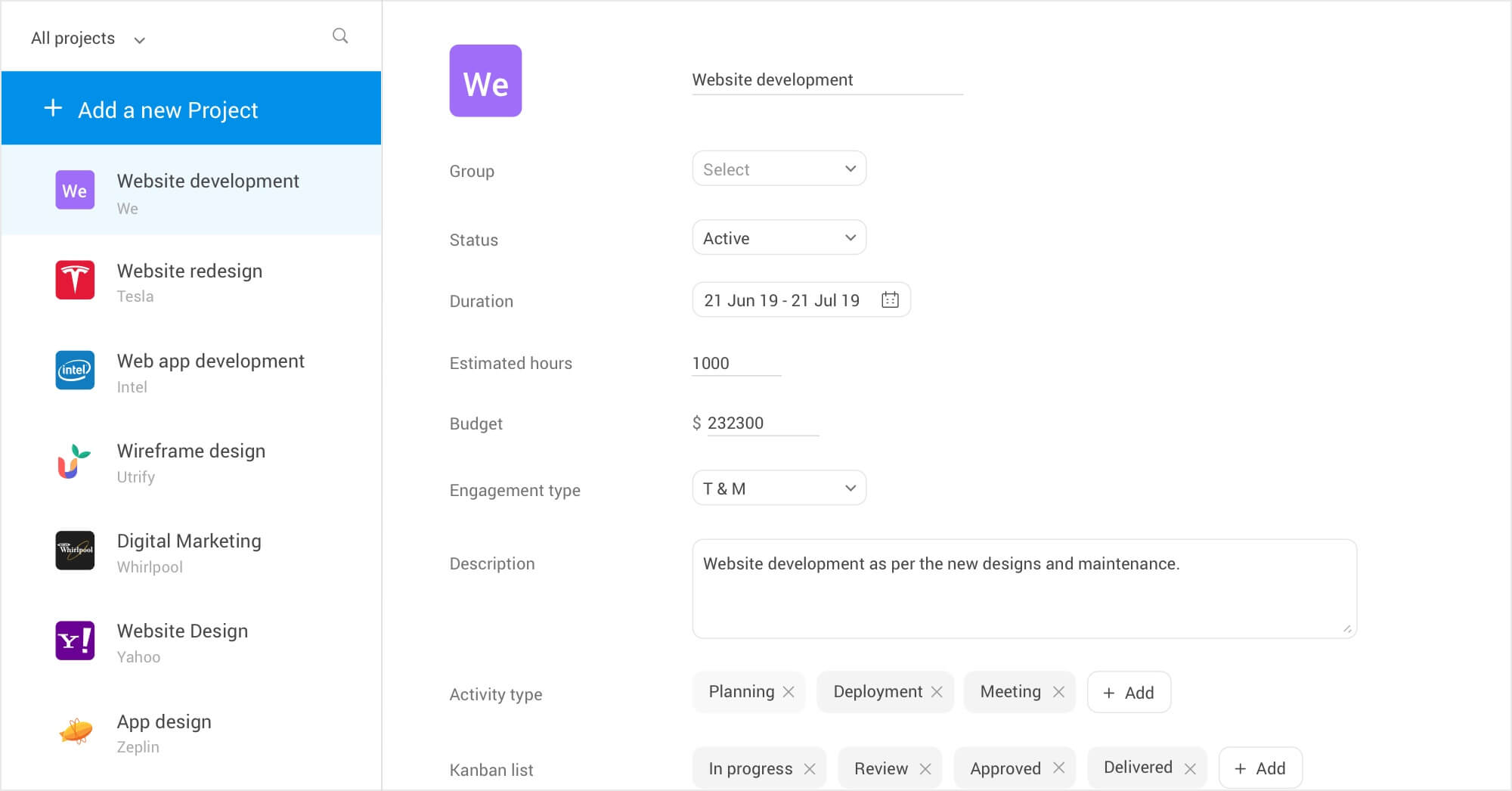The width and height of the screenshot is (1512, 791).
Task: Click the search magnifier icon
Action: tap(340, 36)
